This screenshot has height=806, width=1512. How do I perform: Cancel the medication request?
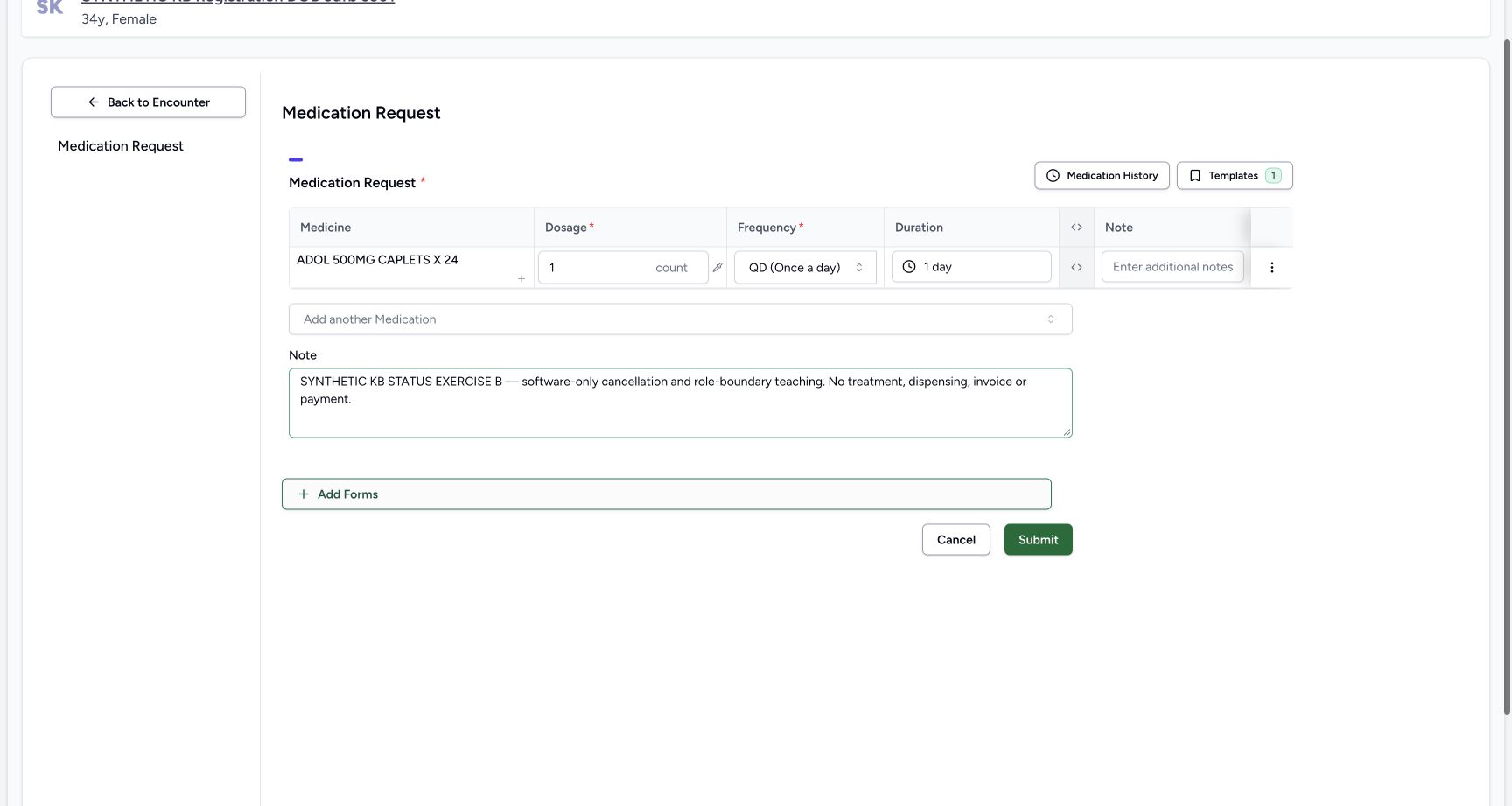(x=955, y=540)
